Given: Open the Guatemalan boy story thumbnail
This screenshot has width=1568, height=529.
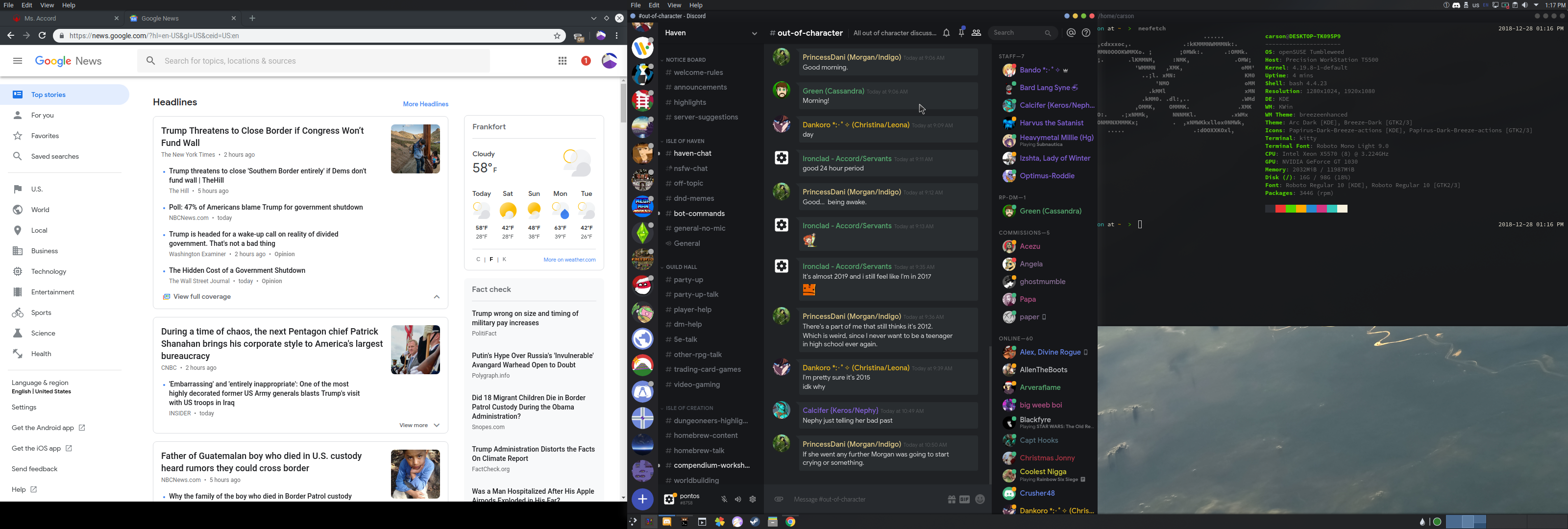Looking at the screenshot, I should pyautogui.click(x=416, y=474).
